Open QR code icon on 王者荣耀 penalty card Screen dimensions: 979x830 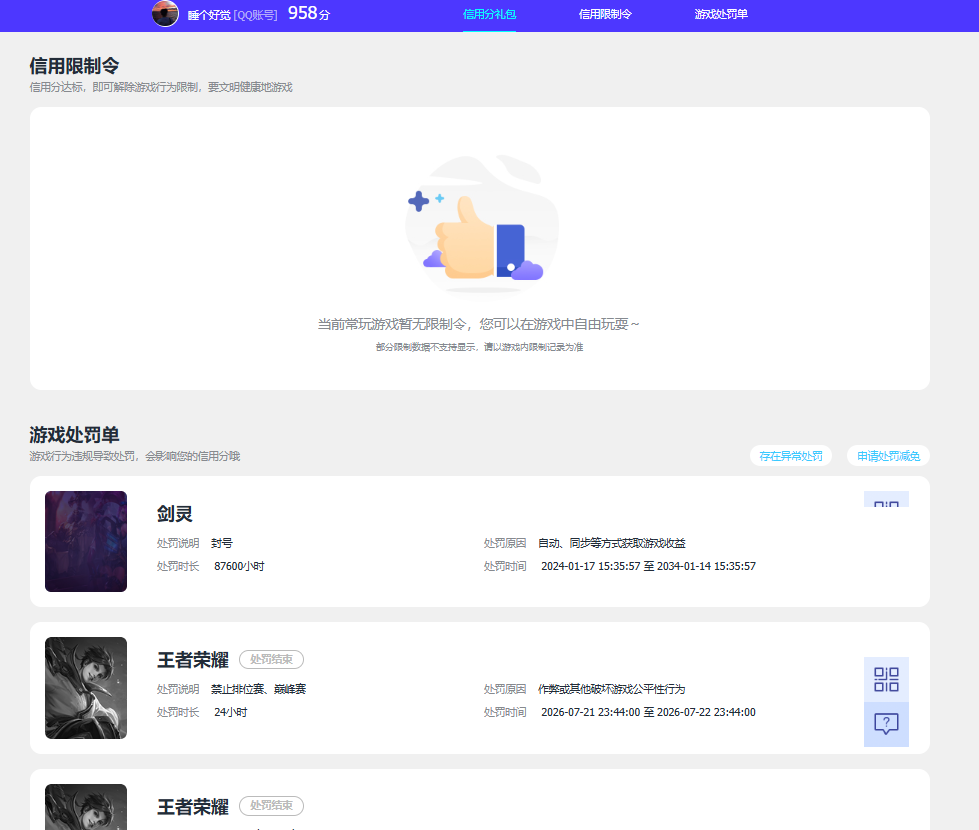point(886,679)
